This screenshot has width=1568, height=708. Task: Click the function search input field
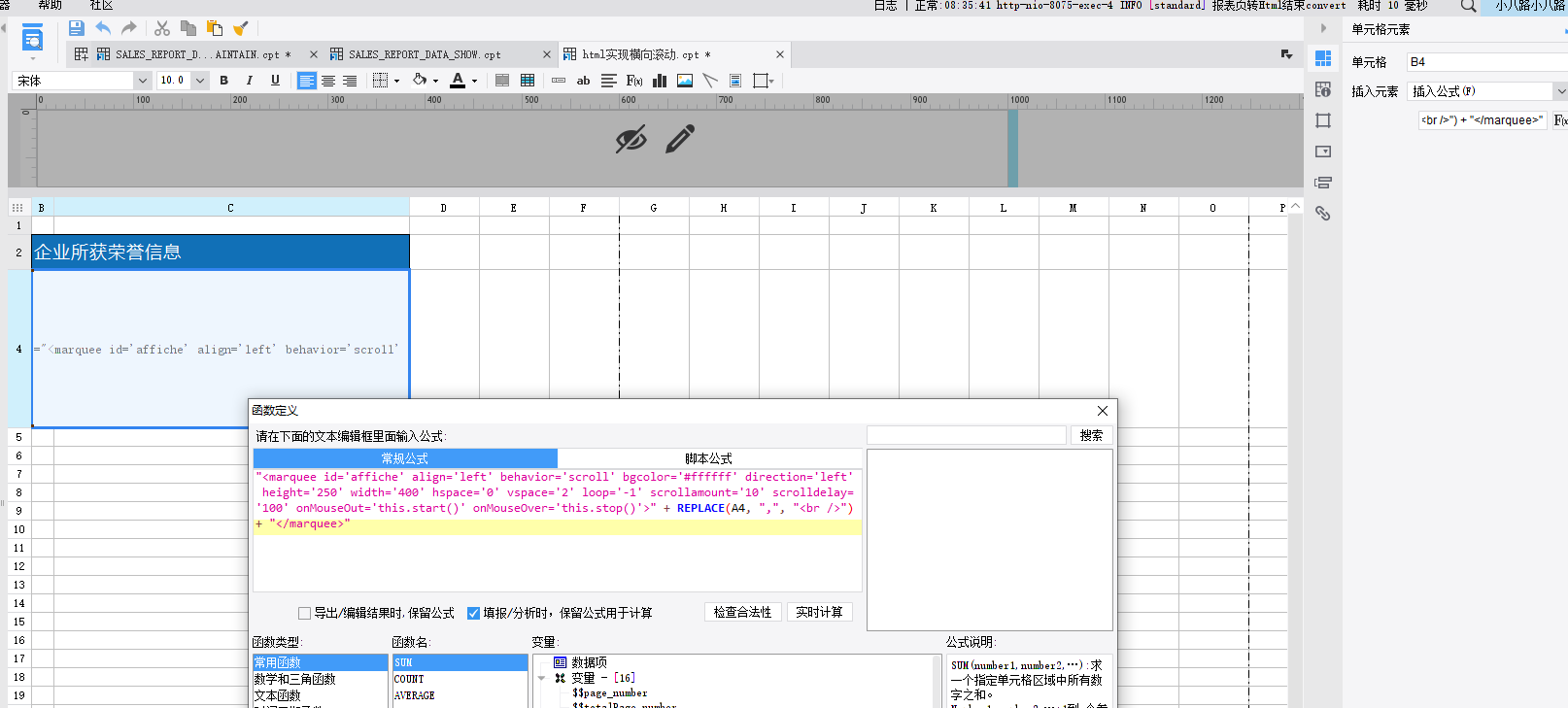967,436
